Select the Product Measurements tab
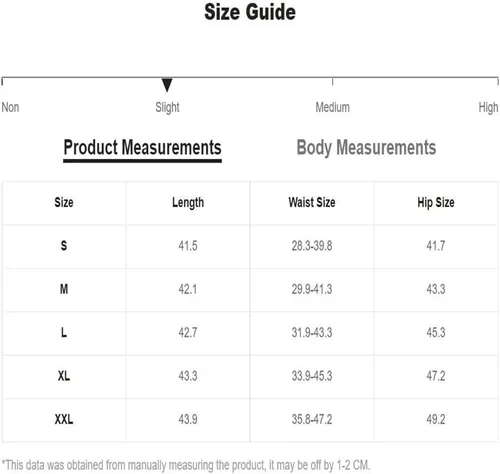The width and height of the screenshot is (500, 474). (x=142, y=149)
